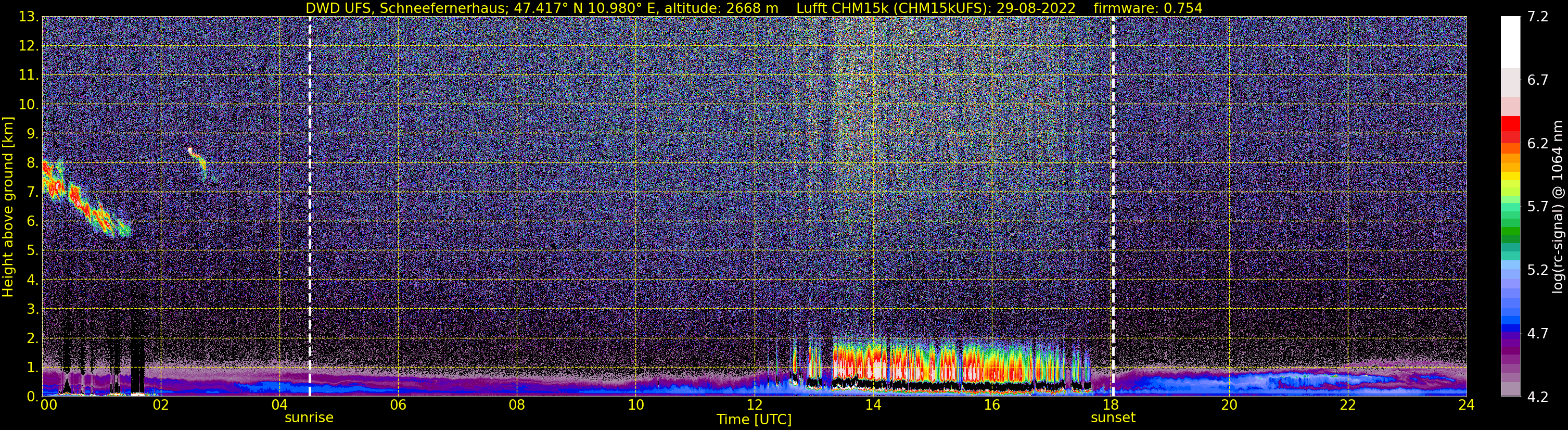
Task: Click the '4.7' colorbar value
Action: [x=1538, y=333]
